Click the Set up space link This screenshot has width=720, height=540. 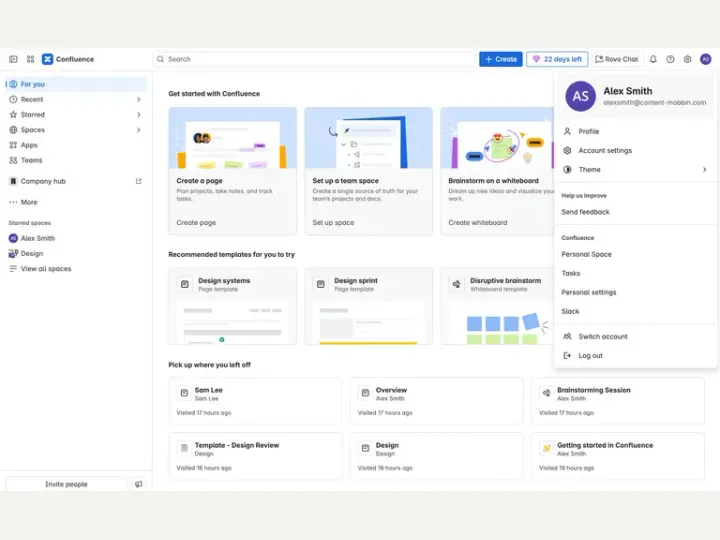333,222
